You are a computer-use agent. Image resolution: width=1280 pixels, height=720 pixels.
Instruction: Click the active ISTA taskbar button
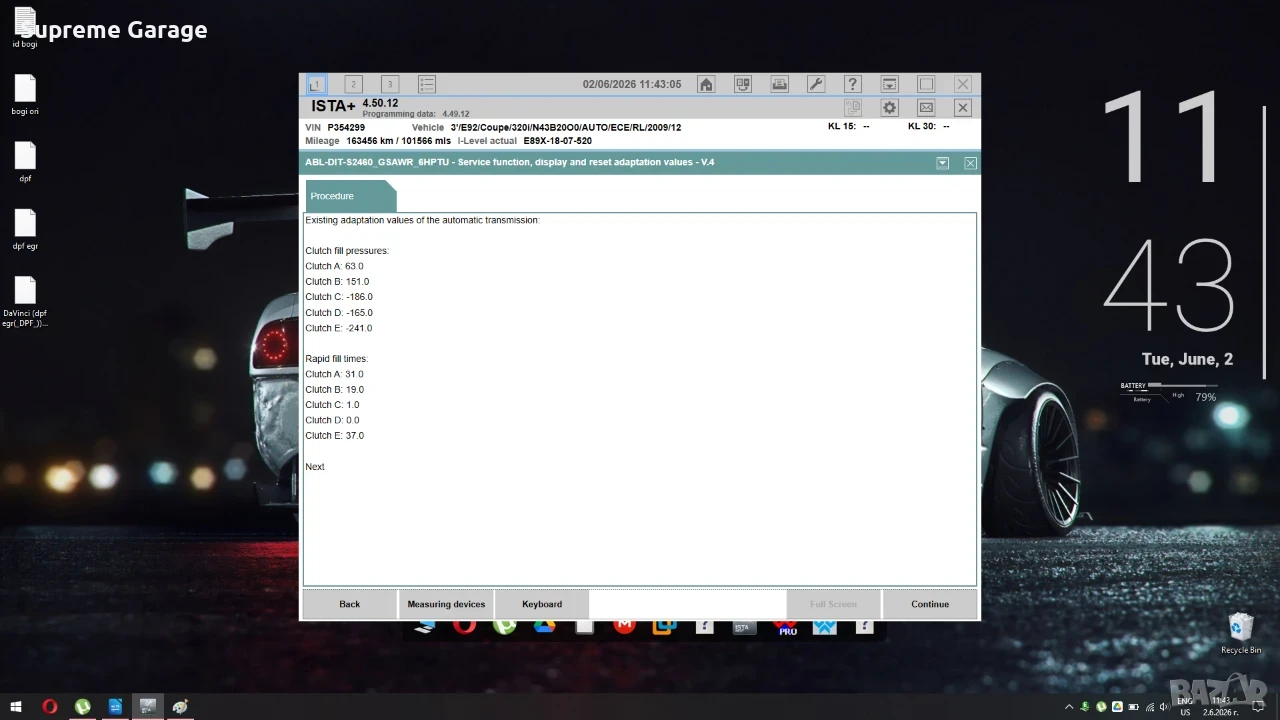coord(148,706)
